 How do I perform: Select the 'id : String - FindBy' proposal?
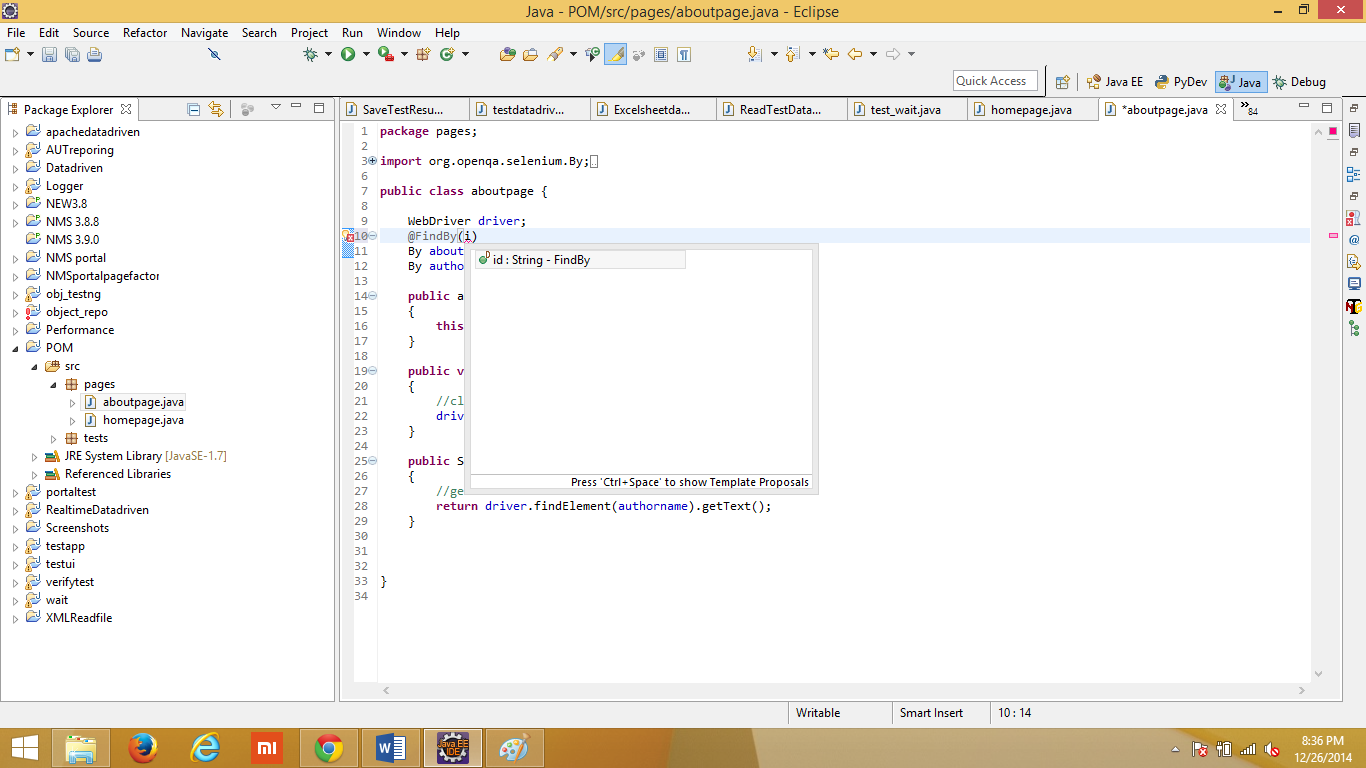click(x=540, y=259)
